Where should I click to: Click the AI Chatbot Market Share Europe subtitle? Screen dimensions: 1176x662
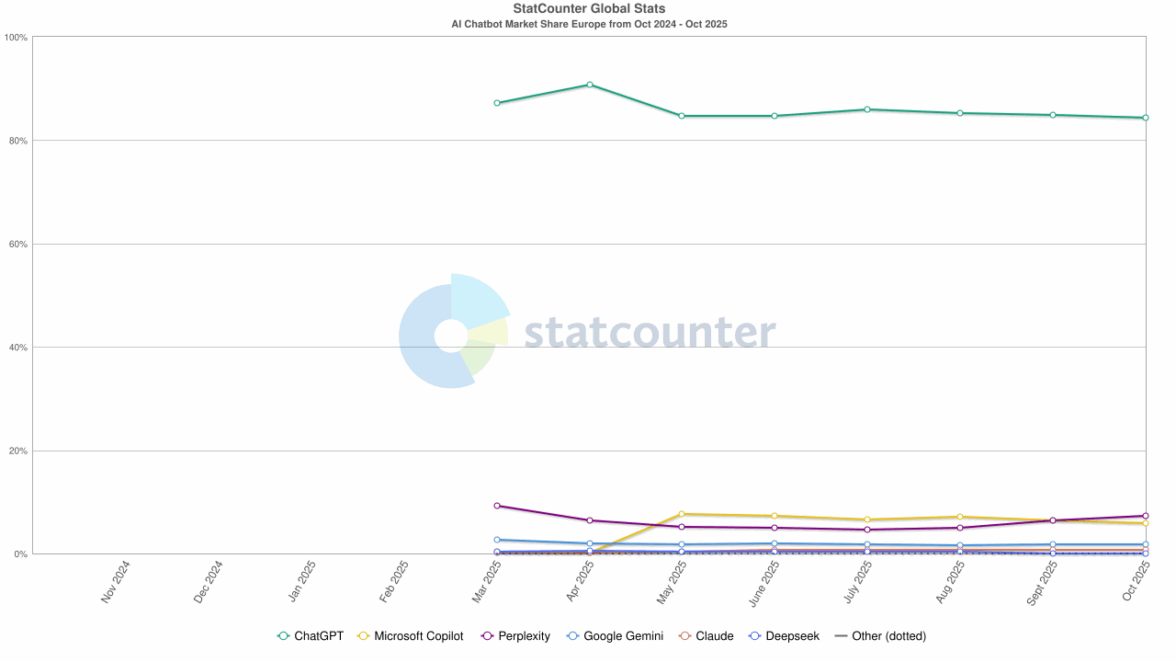pos(589,23)
